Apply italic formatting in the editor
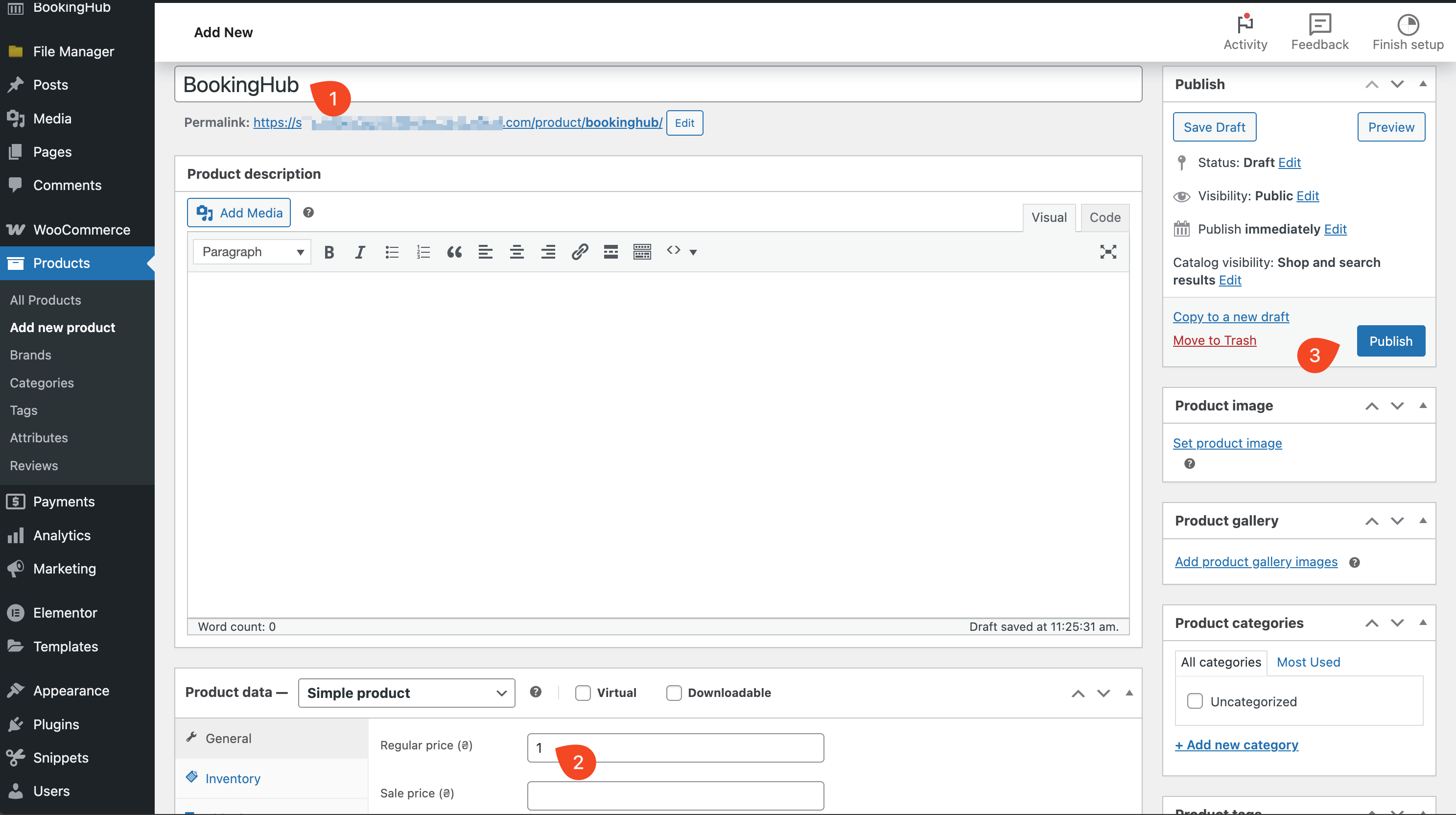Image resolution: width=1456 pixels, height=815 pixels. (x=360, y=252)
